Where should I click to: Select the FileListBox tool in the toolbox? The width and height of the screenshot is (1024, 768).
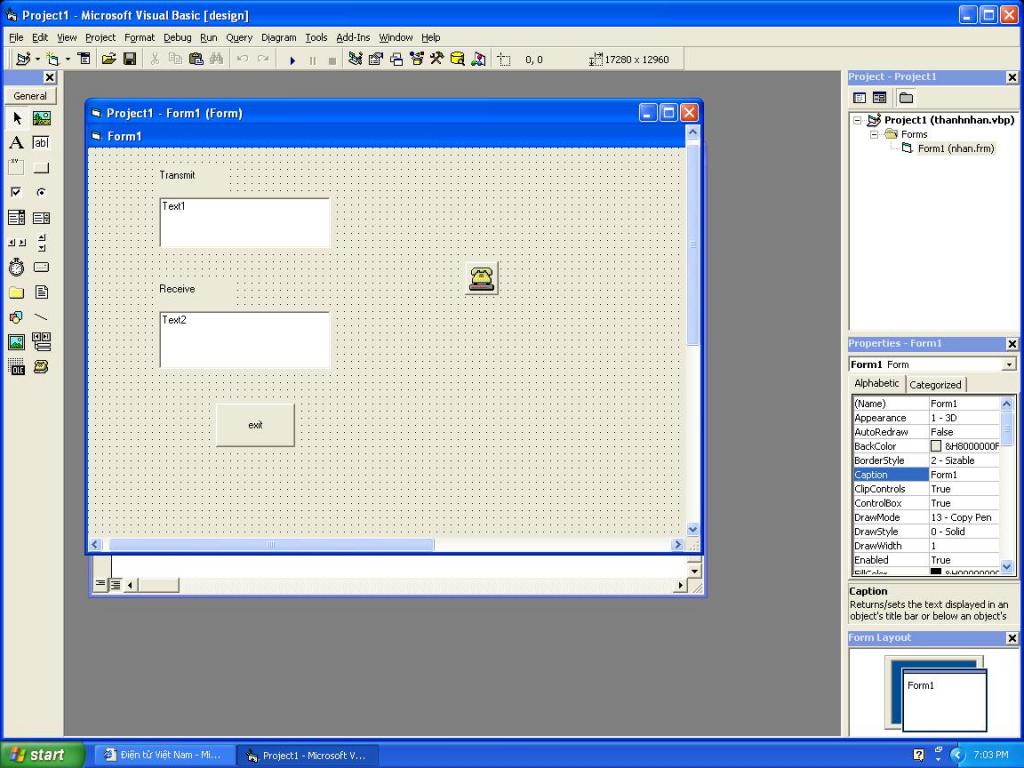[42, 292]
